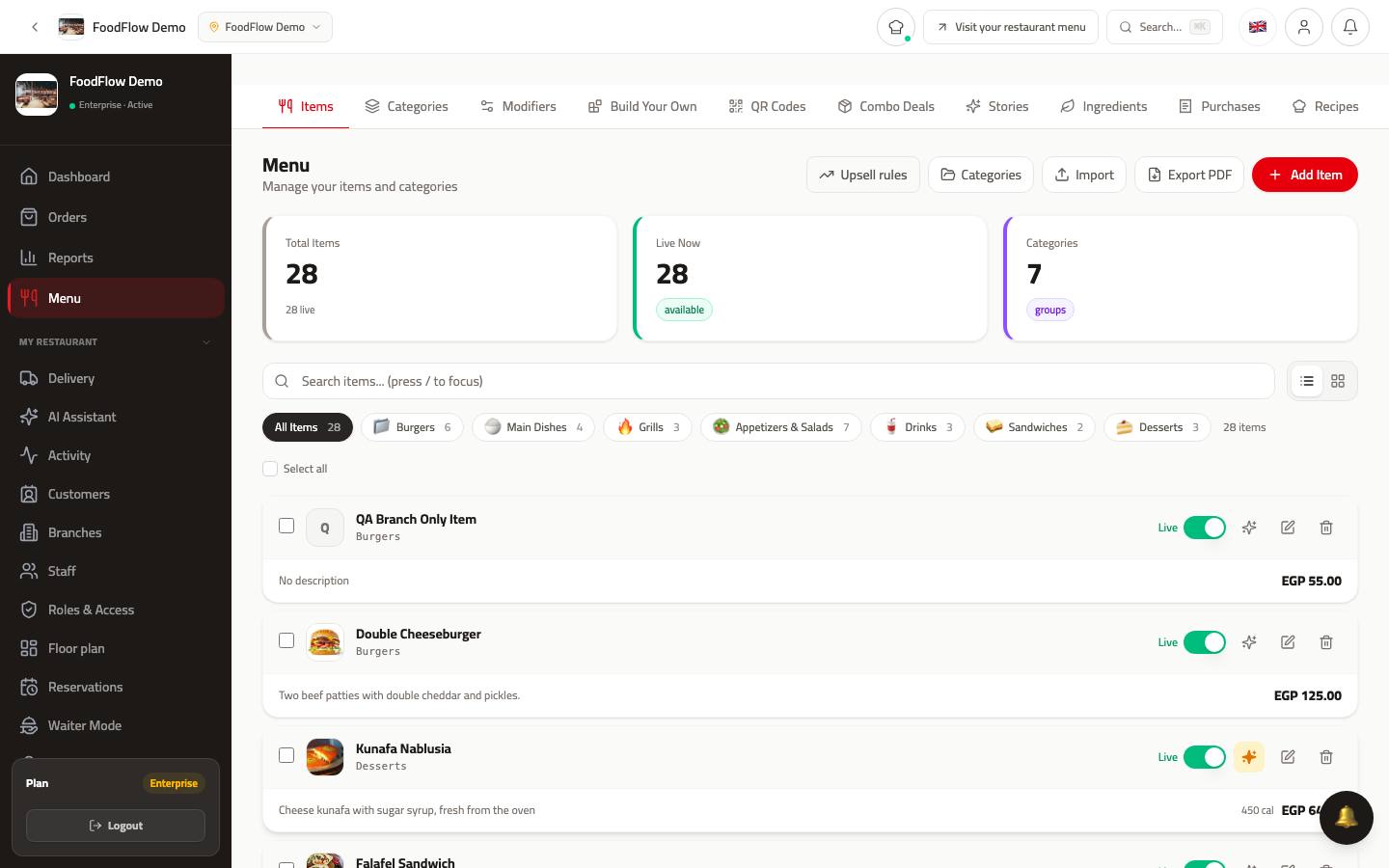The image size is (1389, 868).
Task: Open Dashboard in the sidebar
Action: click(x=116, y=176)
